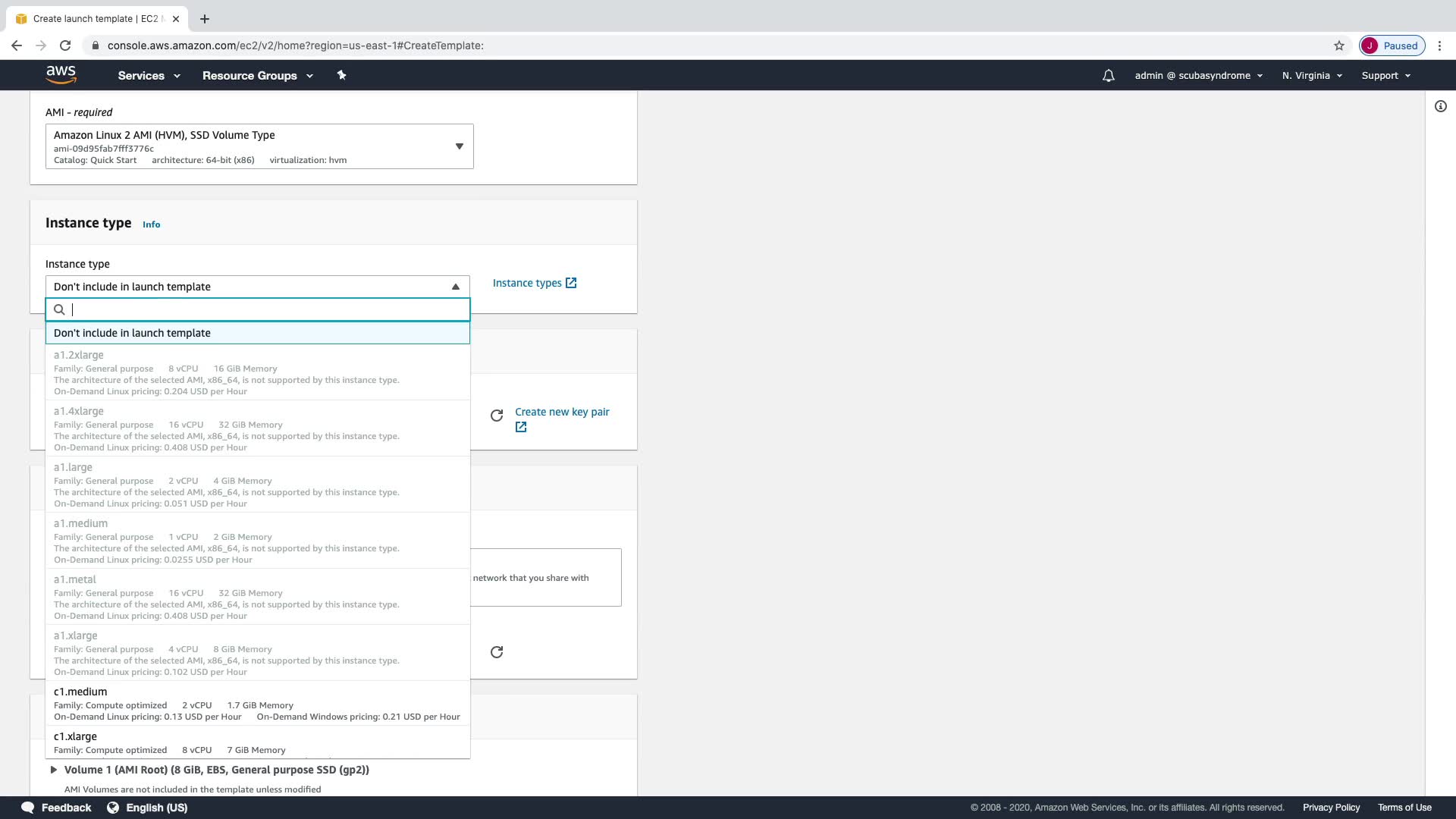
Task: Click the lower refresh icon in network section
Action: (x=497, y=652)
